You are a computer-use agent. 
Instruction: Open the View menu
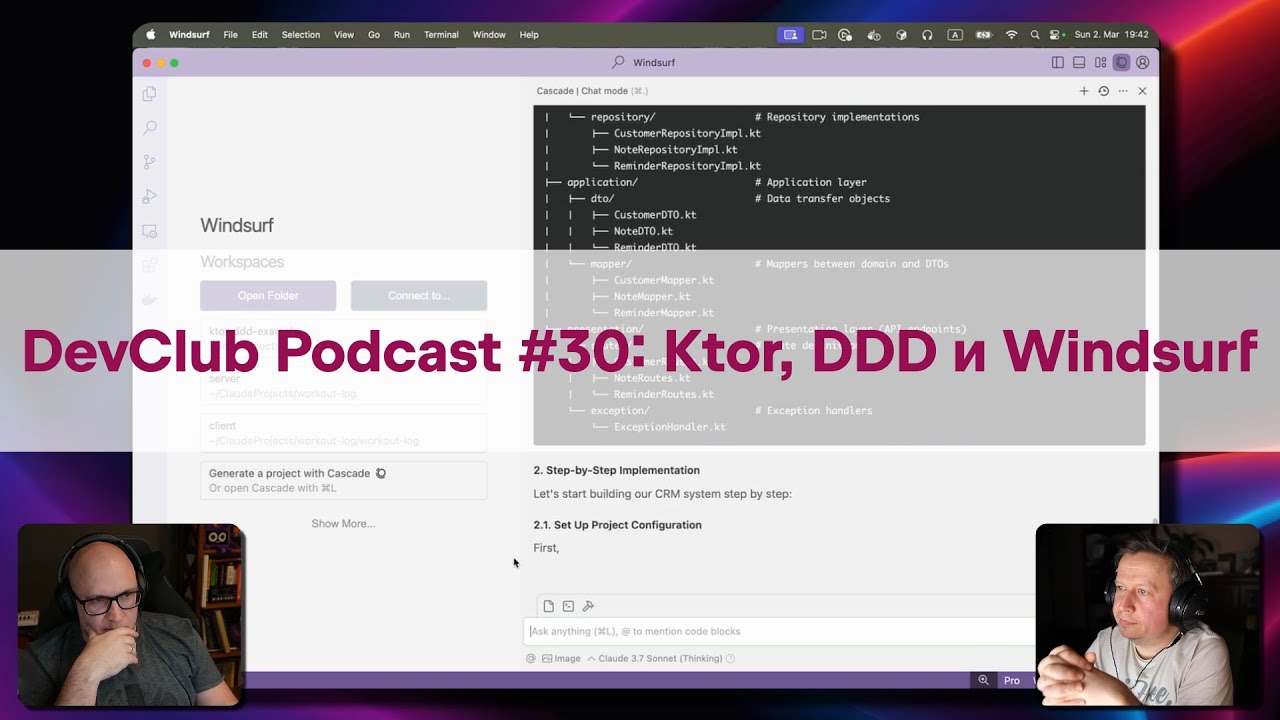344,34
